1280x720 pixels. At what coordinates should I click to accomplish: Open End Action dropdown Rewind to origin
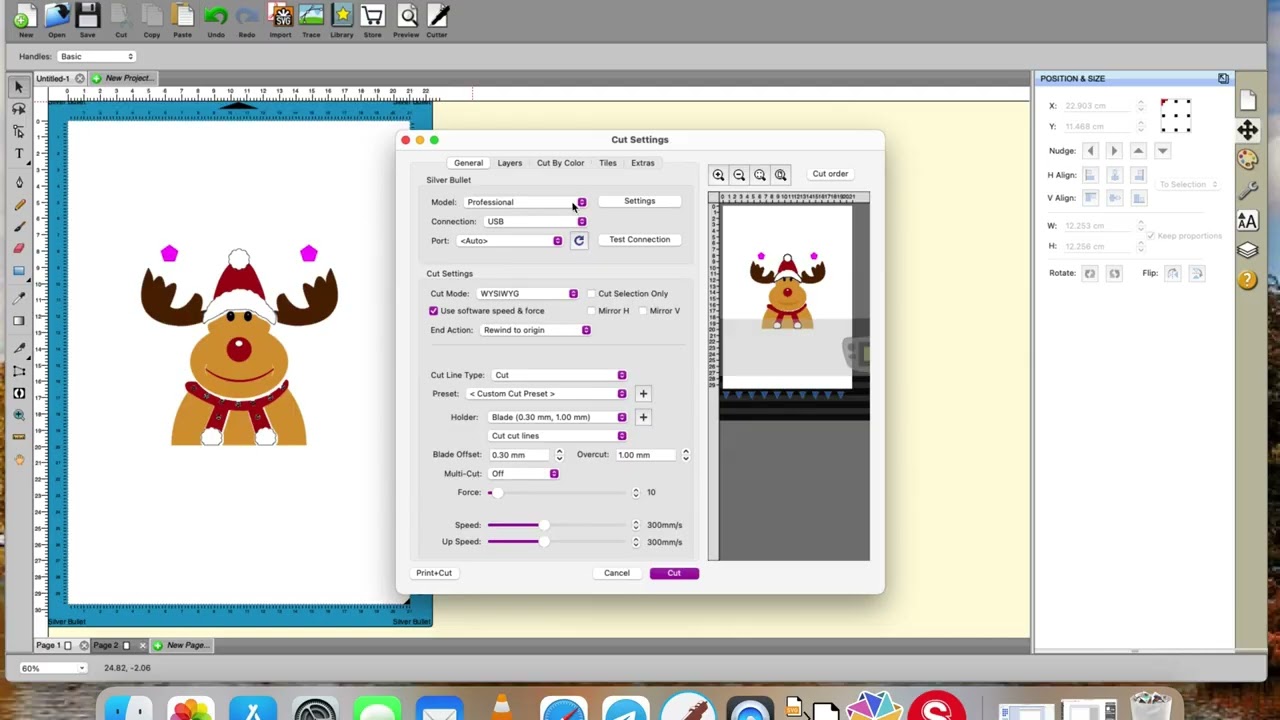point(535,330)
